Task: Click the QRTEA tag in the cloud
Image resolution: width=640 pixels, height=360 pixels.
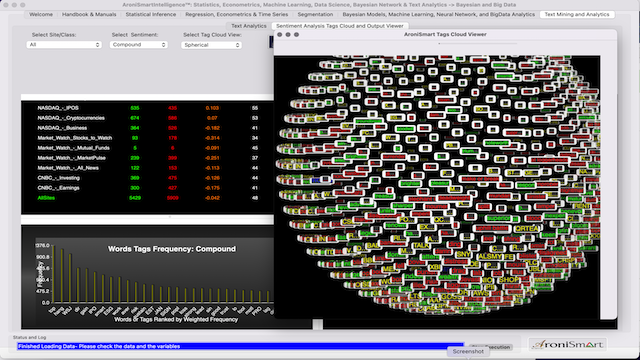Action: (527, 229)
